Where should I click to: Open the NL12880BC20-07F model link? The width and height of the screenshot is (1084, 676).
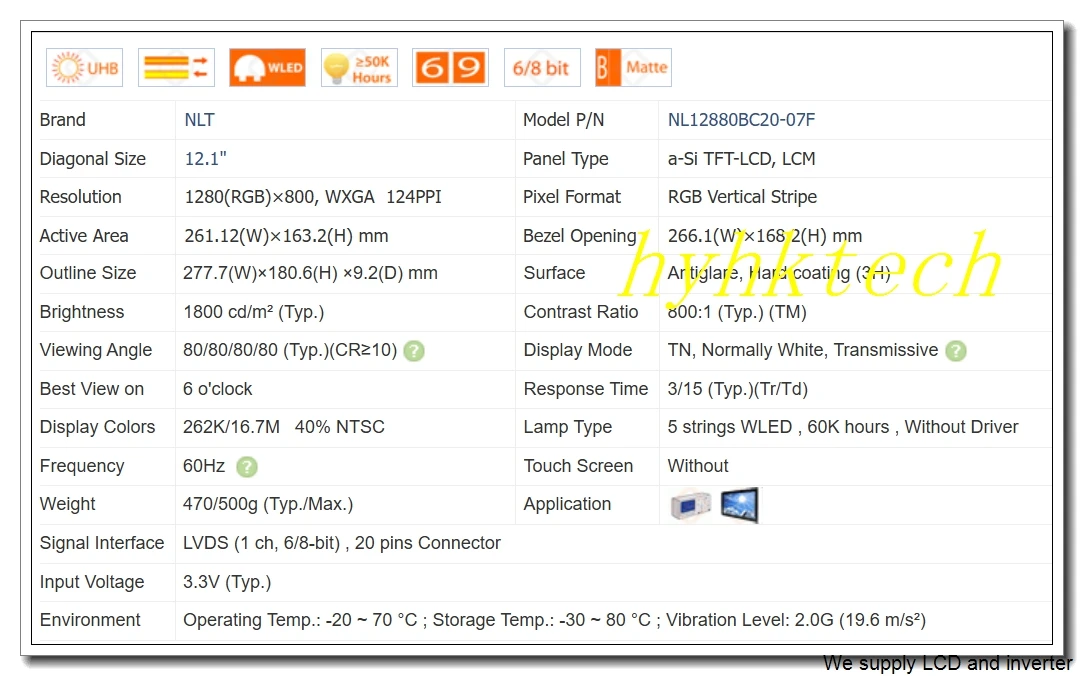pyautogui.click(x=742, y=119)
